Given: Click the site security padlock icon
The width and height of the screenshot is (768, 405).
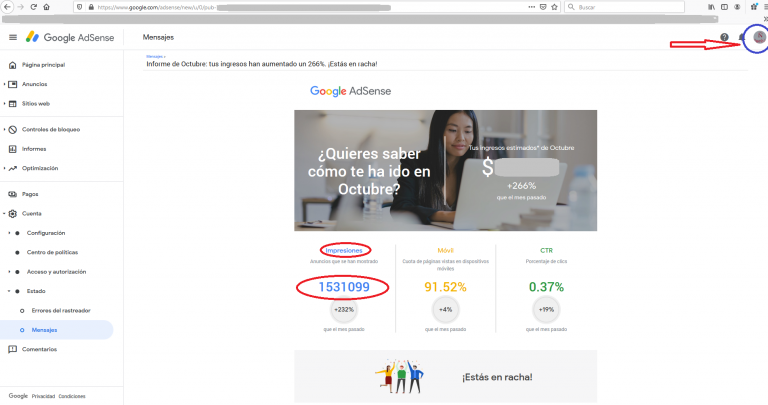Looking at the screenshot, I should tap(91, 7).
